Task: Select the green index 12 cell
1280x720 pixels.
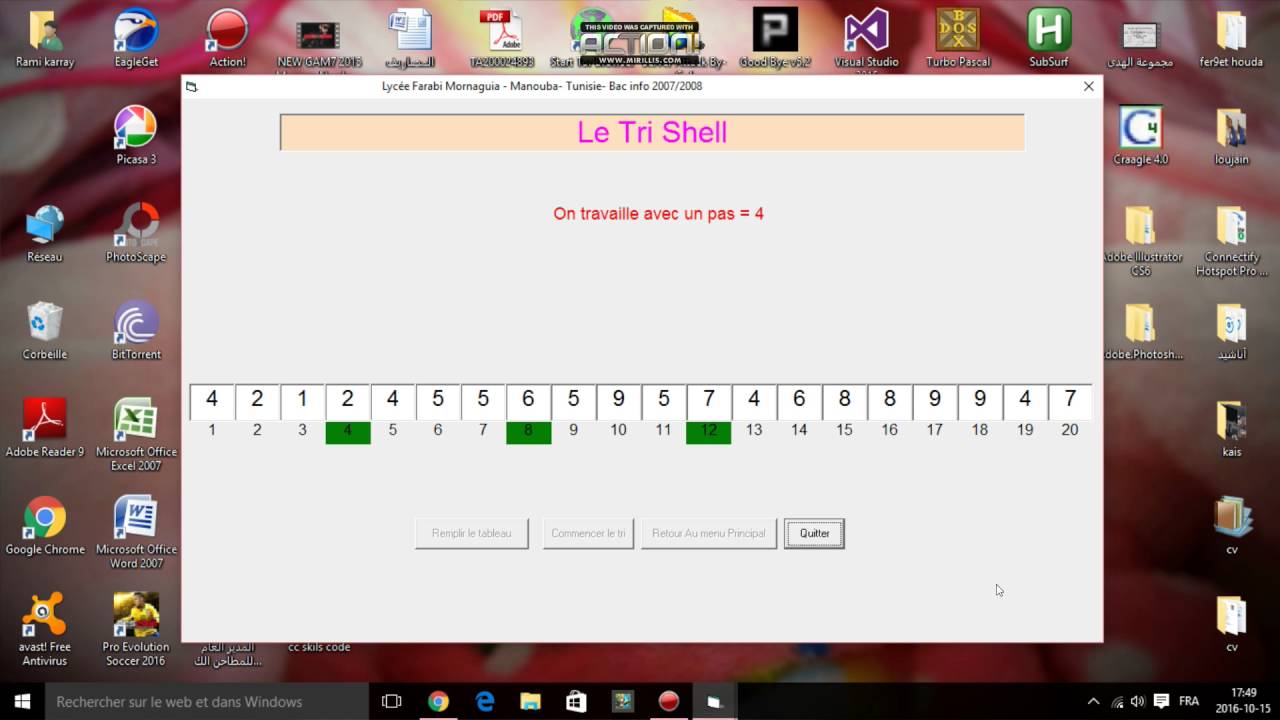Action: tap(709, 432)
